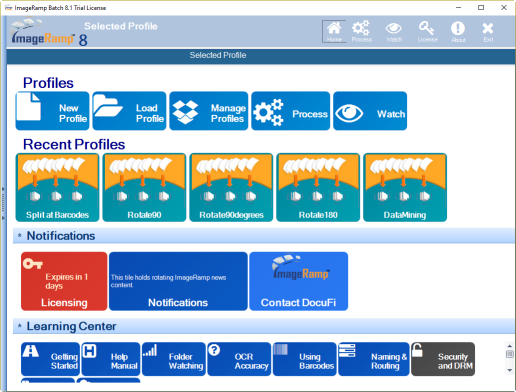Open the Notifications news tile
516x392 pixels.
tap(178, 281)
